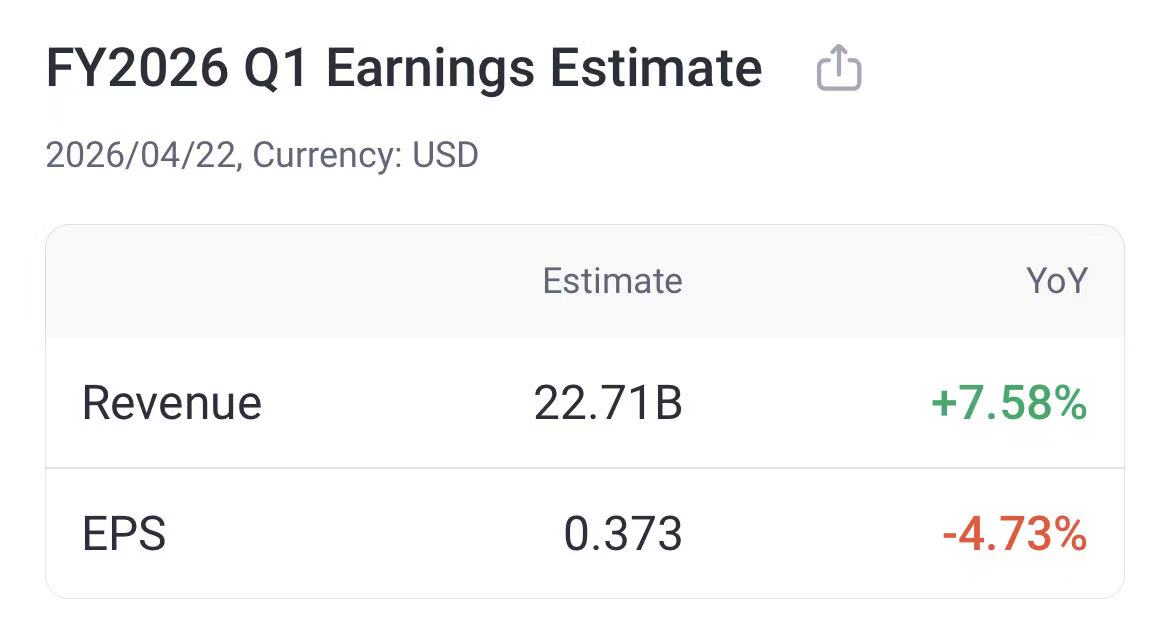Select the Revenue row label
Viewport: 1170px width, 637px height.
click(x=171, y=403)
